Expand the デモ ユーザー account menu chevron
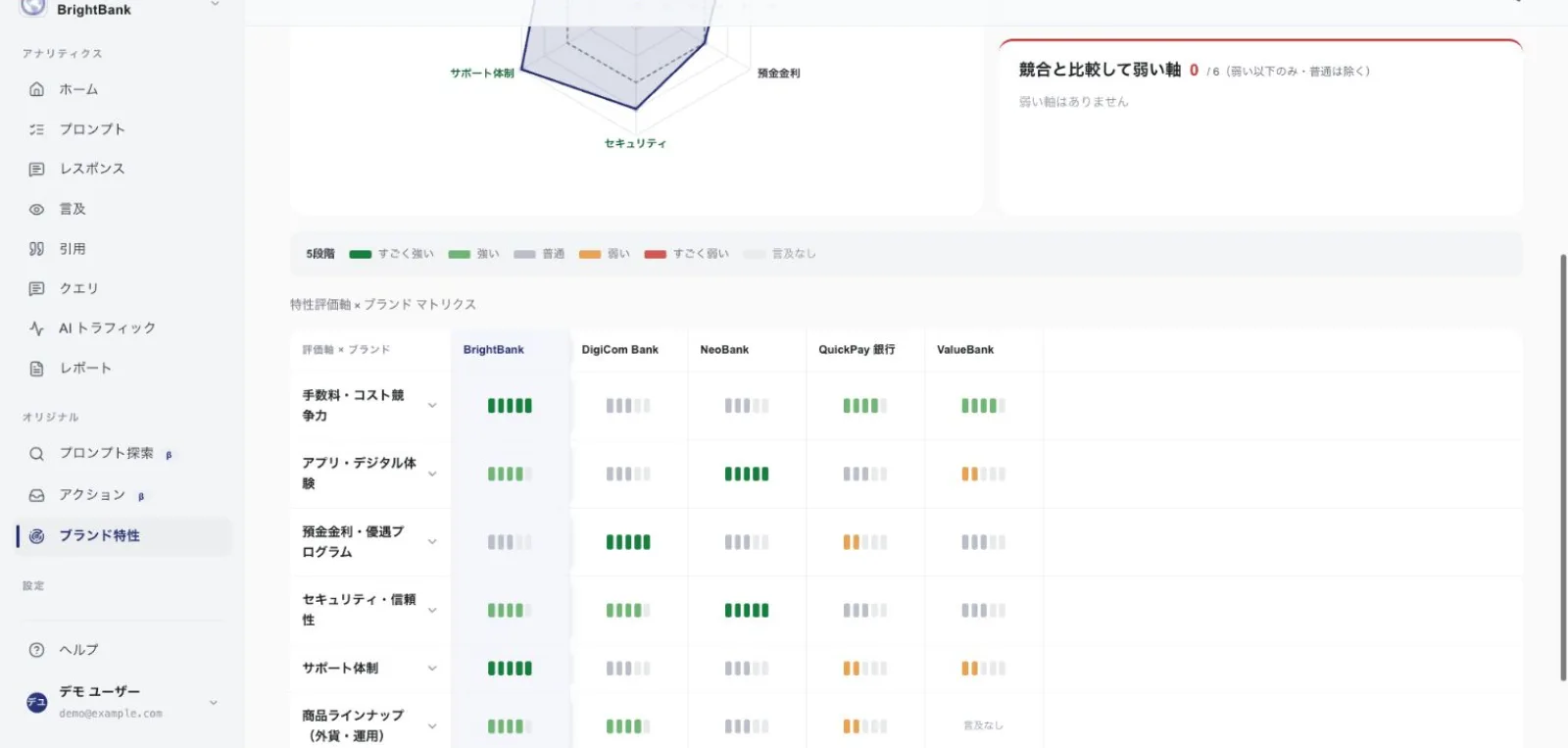 (214, 702)
